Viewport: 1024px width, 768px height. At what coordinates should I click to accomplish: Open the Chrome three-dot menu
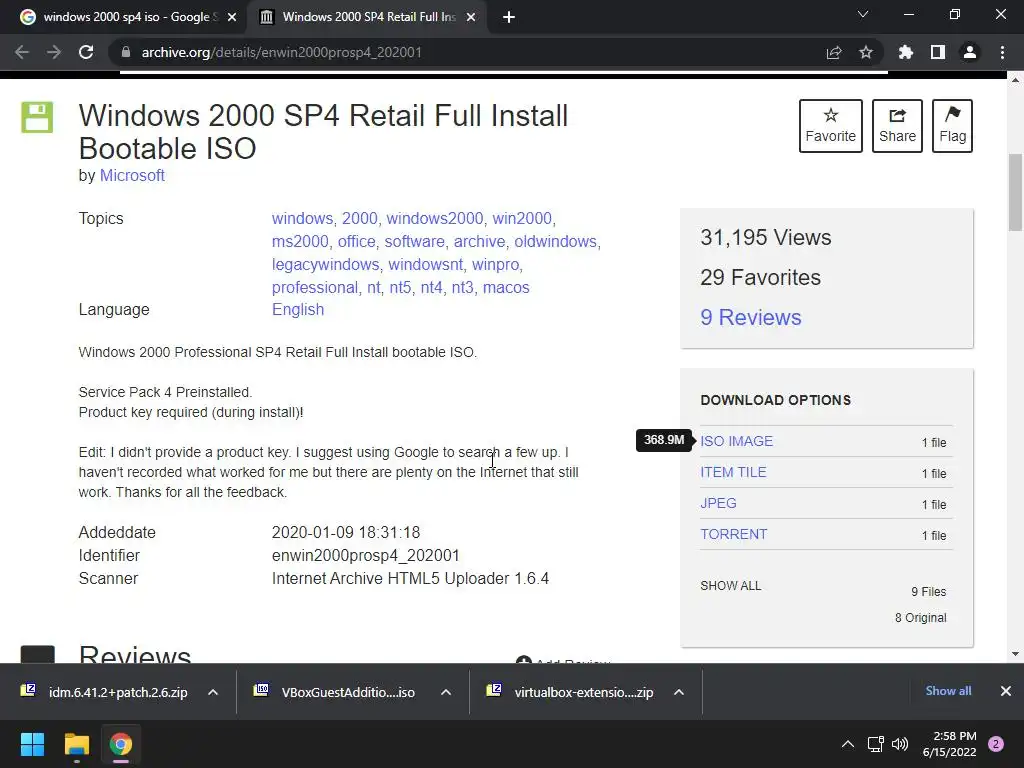click(x=1002, y=52)
